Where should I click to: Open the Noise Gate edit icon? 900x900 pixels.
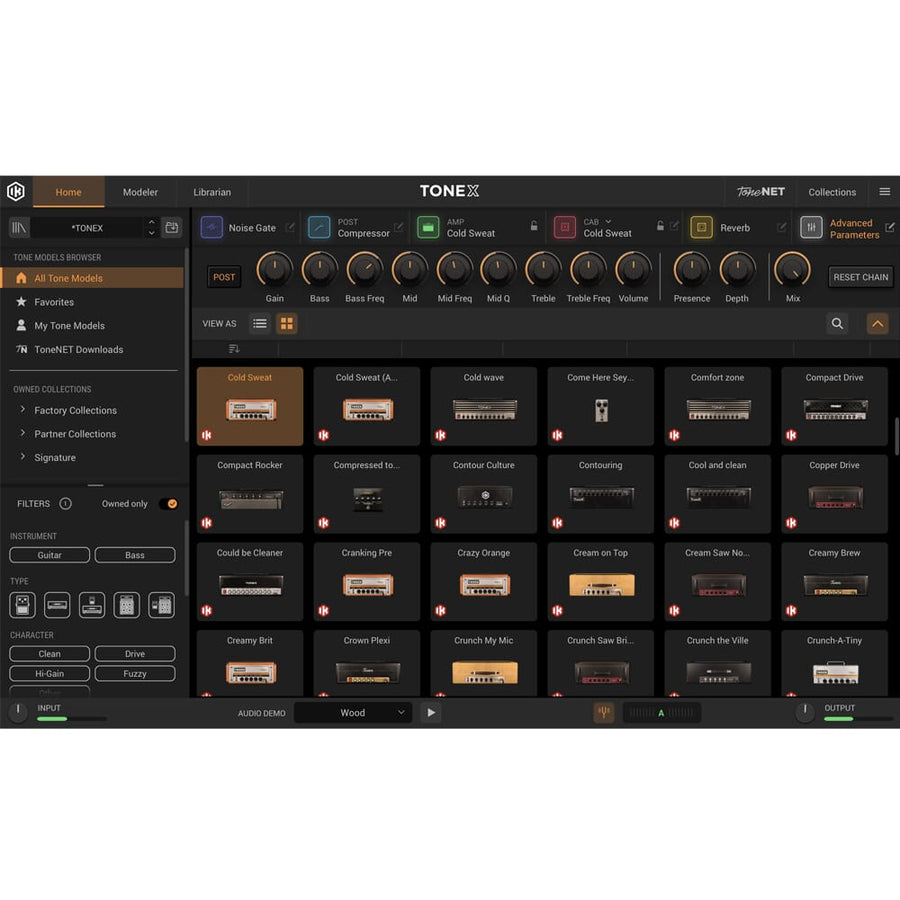pos(290,227)
